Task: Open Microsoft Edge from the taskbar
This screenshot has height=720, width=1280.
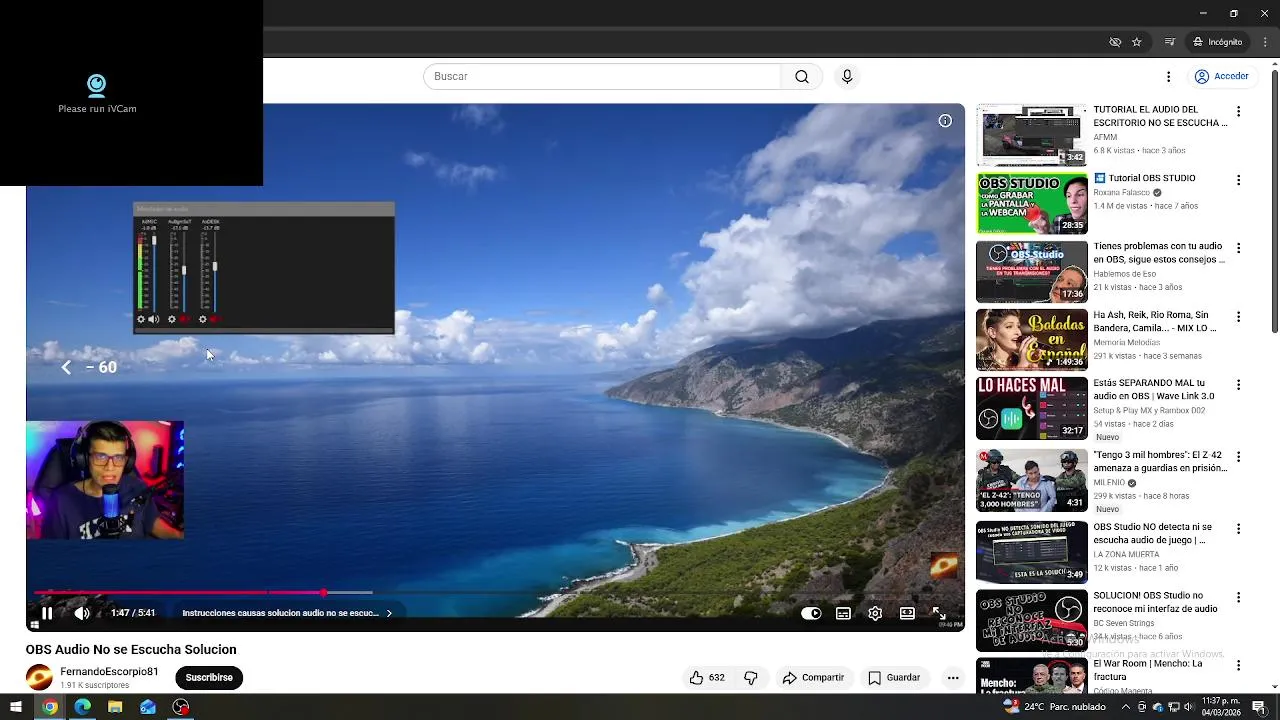Action: 82,707
